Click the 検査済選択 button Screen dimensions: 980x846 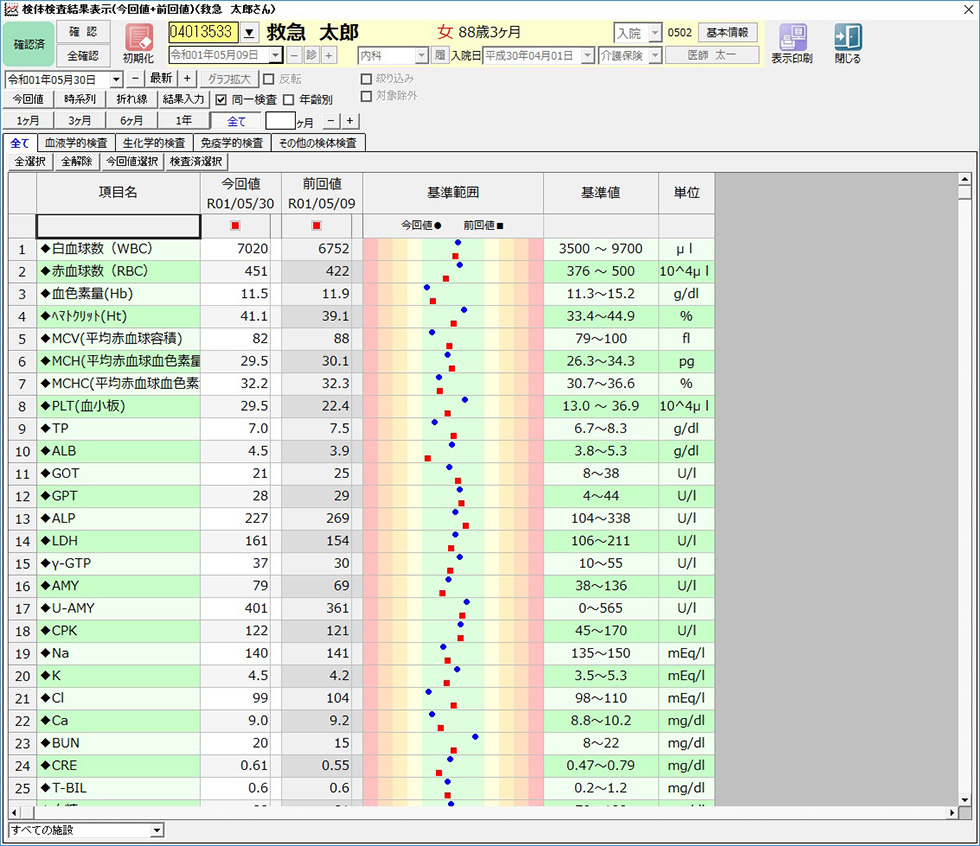click(x=196, y=162)
